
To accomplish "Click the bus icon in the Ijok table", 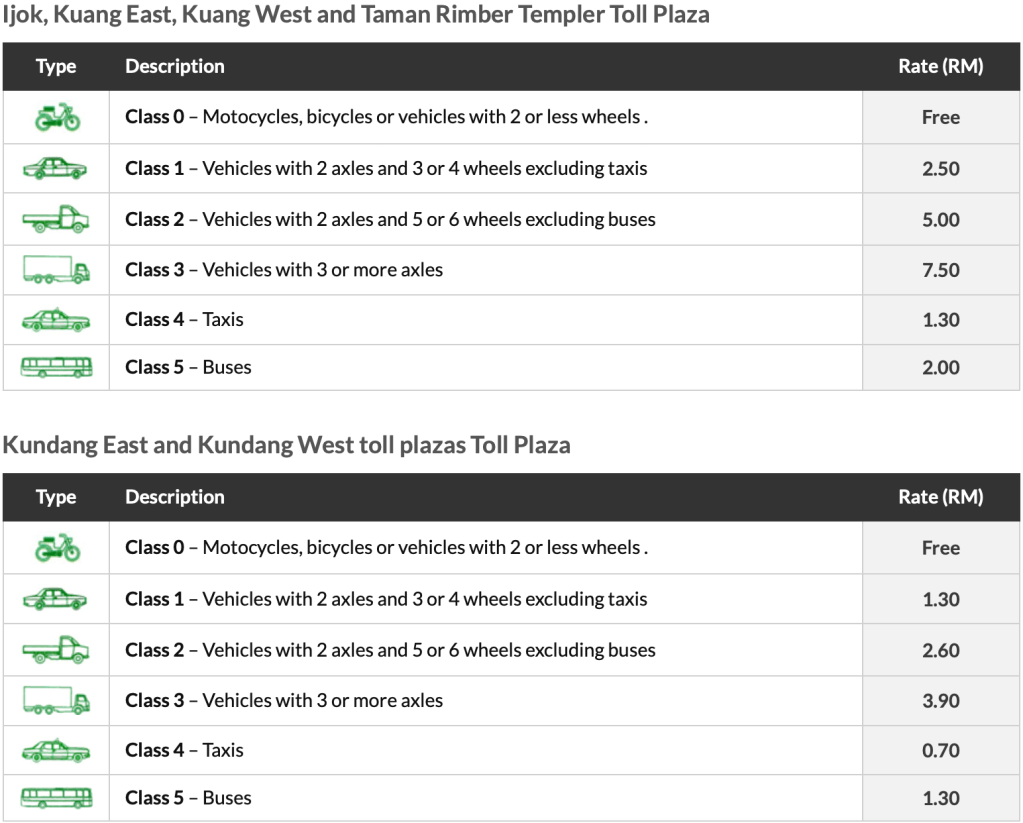I will pyautogui.click(x=56, y=367).
